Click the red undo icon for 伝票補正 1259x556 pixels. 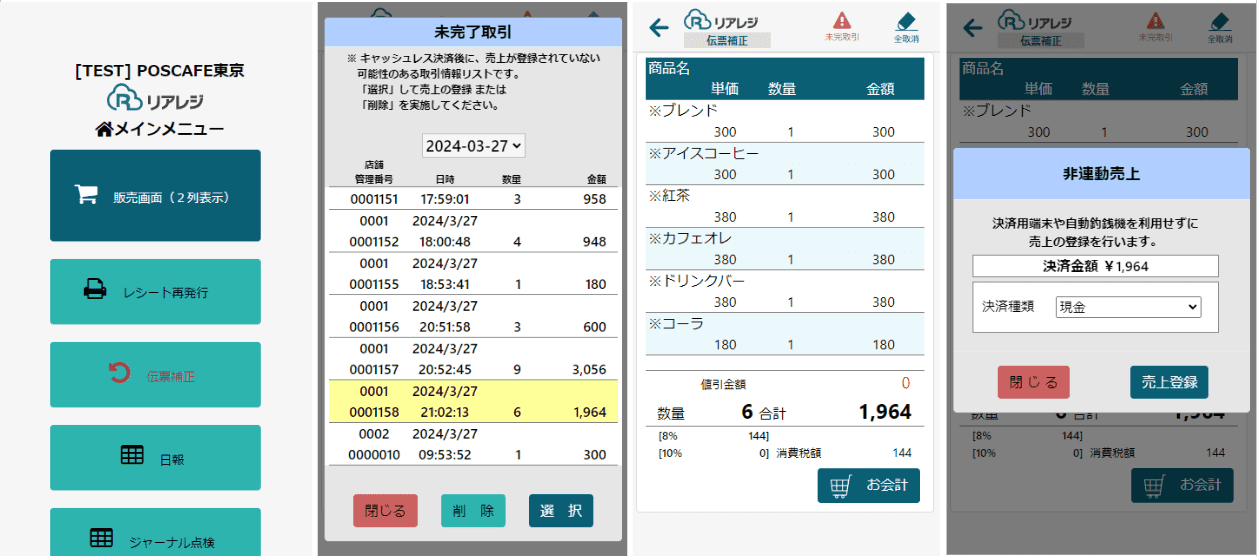119,374
